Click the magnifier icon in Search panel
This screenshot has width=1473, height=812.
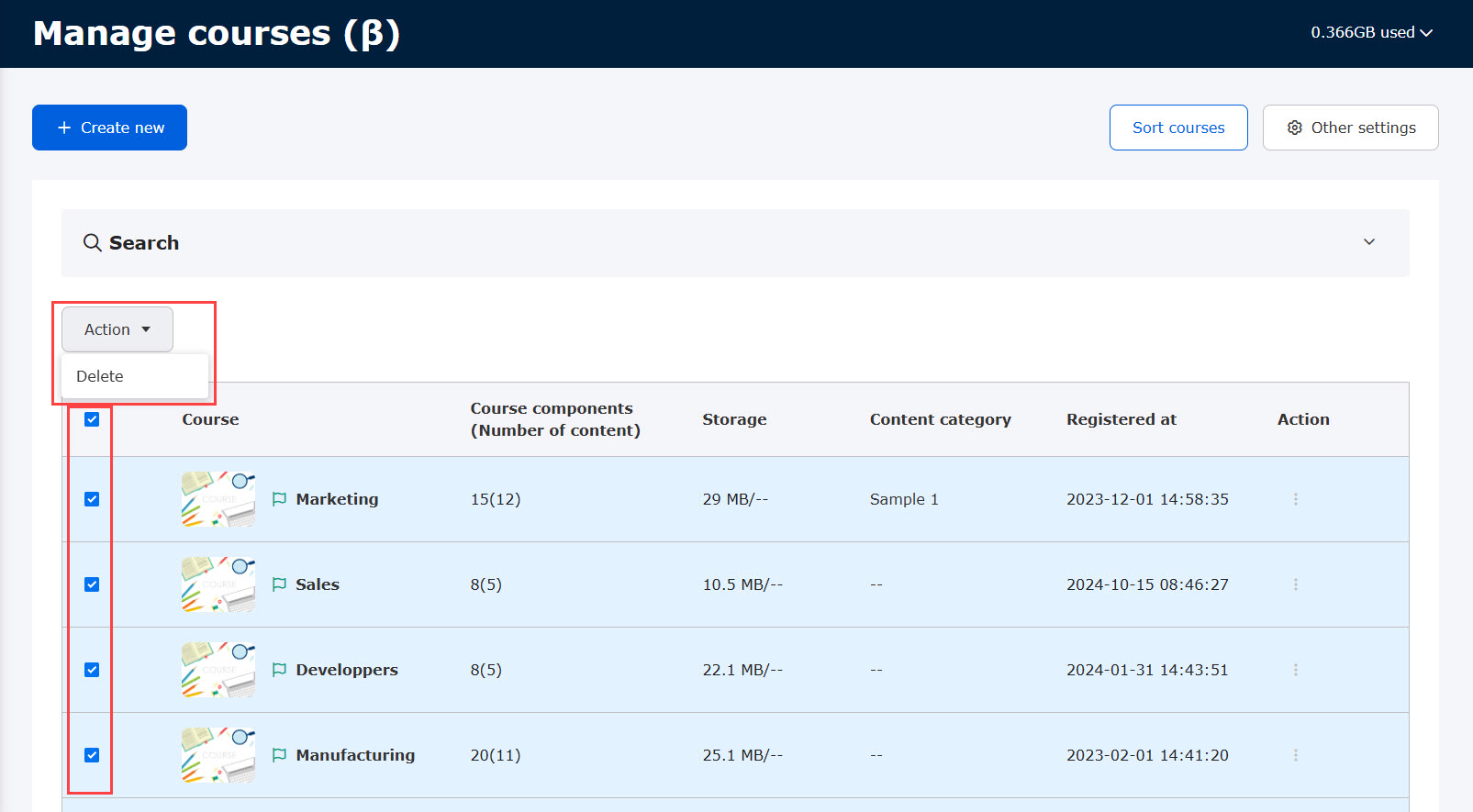click(93, 243)
